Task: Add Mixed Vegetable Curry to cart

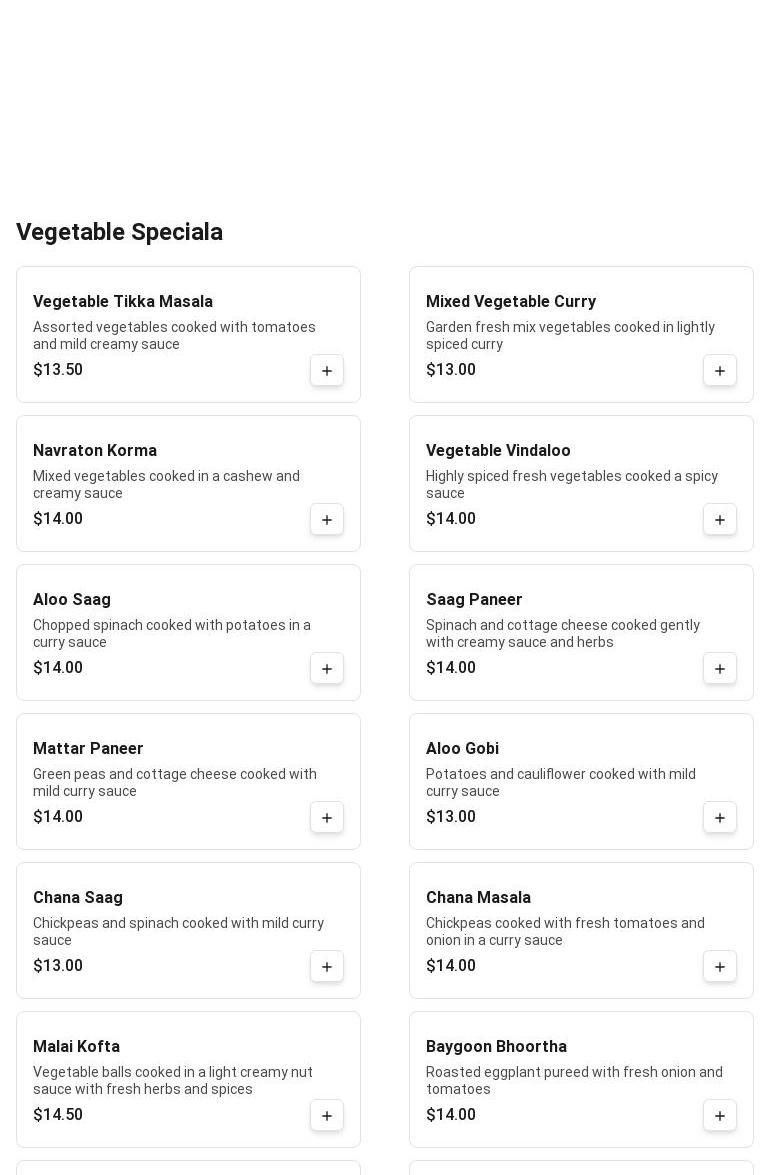Action: coord(720,371)
